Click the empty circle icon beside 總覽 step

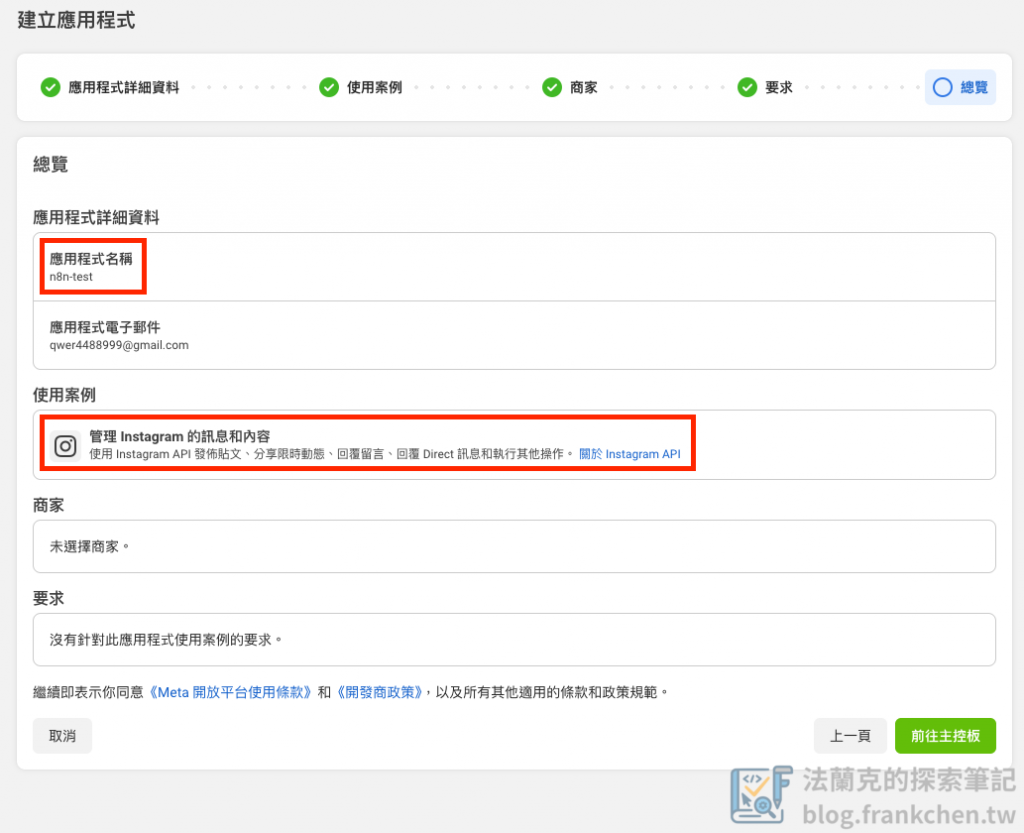[x=942, y=87]
